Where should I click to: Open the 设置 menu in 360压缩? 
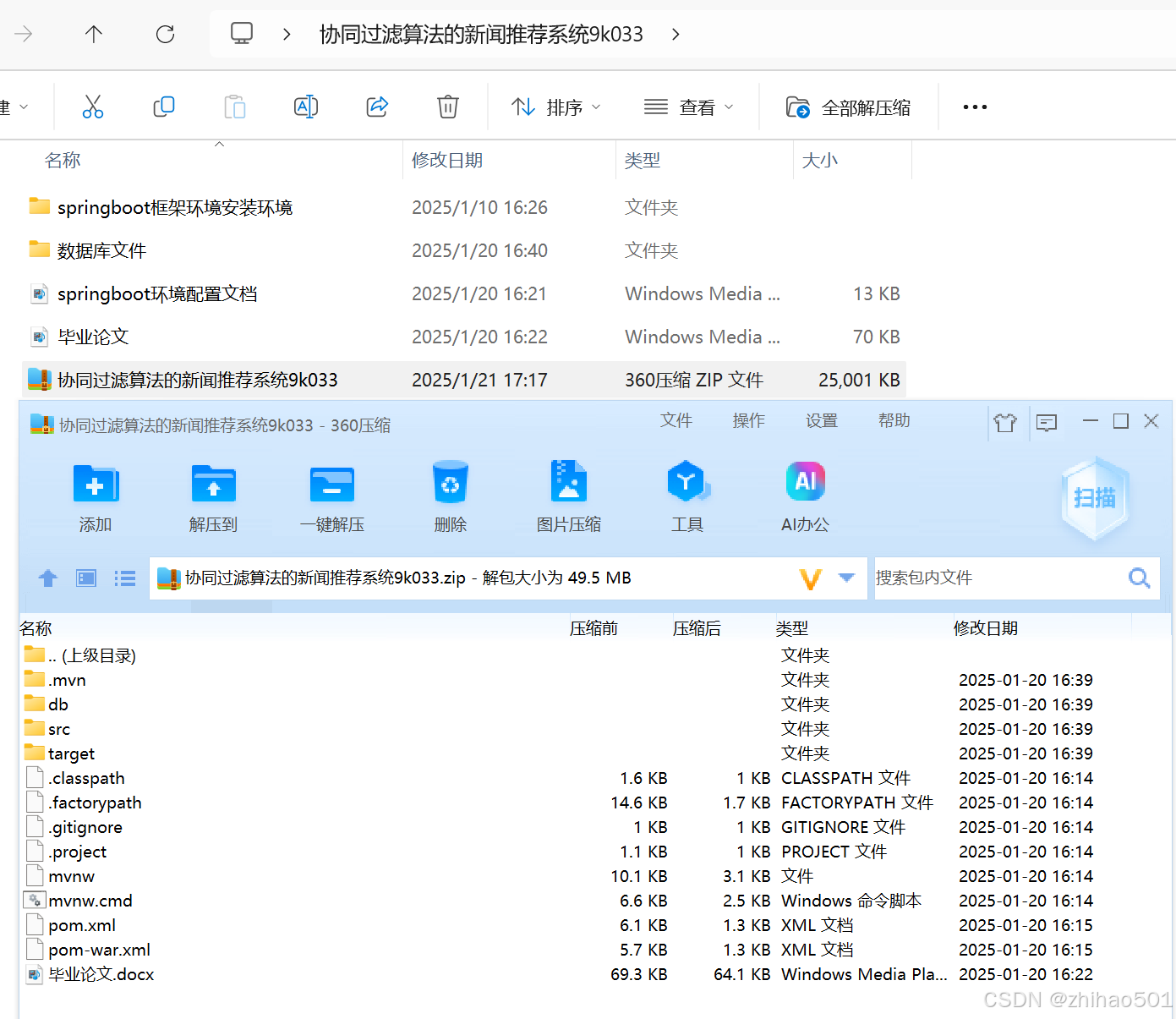click(822, 420)
